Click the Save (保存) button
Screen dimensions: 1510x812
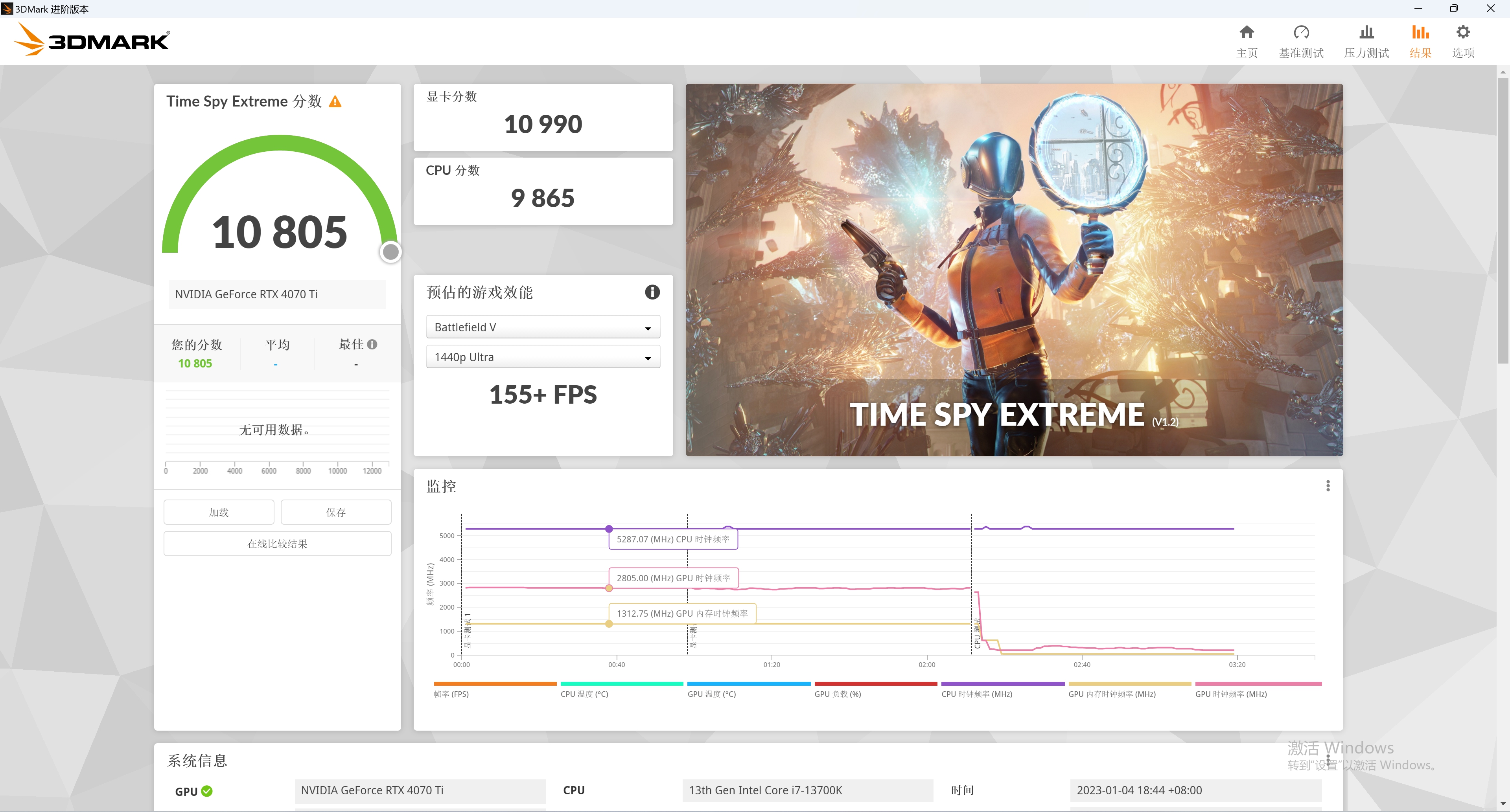tap(336, 512)
